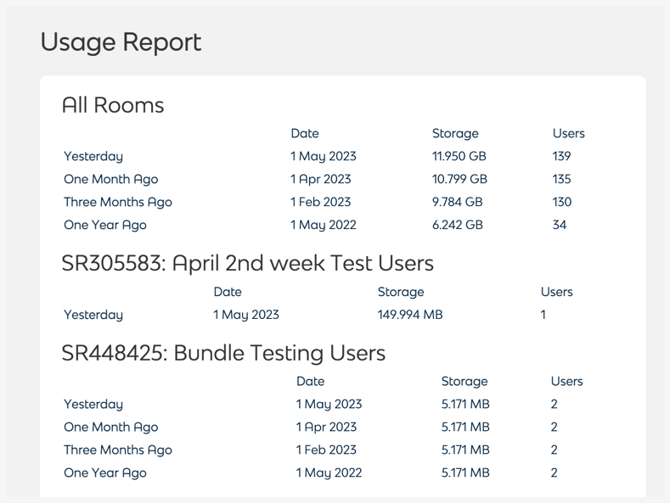
Task: Select the users count 2 in SR448425 Yesterday row
Action: pos(554,404)
